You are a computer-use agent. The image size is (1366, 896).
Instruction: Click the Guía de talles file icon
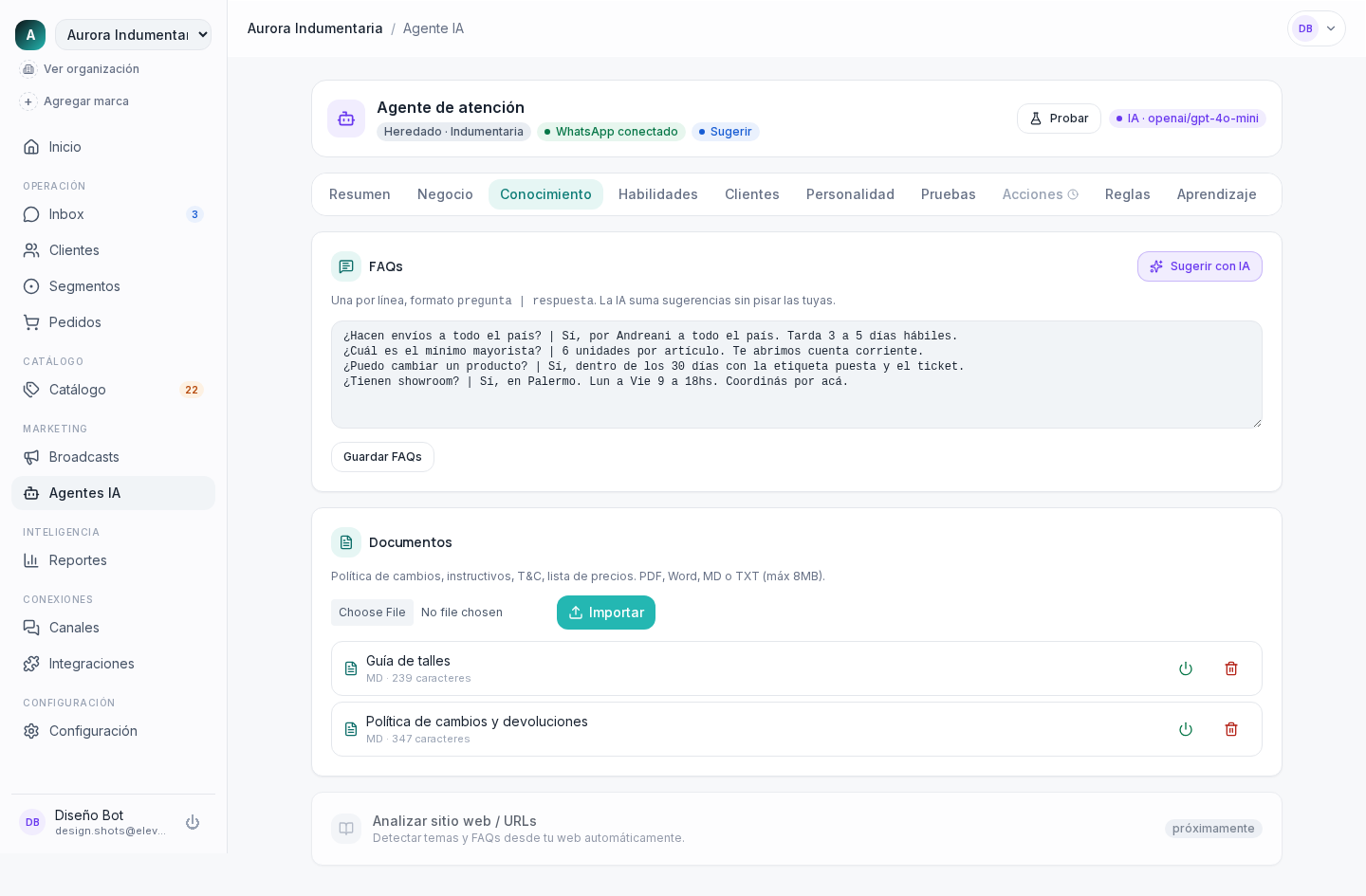(351, 668)
